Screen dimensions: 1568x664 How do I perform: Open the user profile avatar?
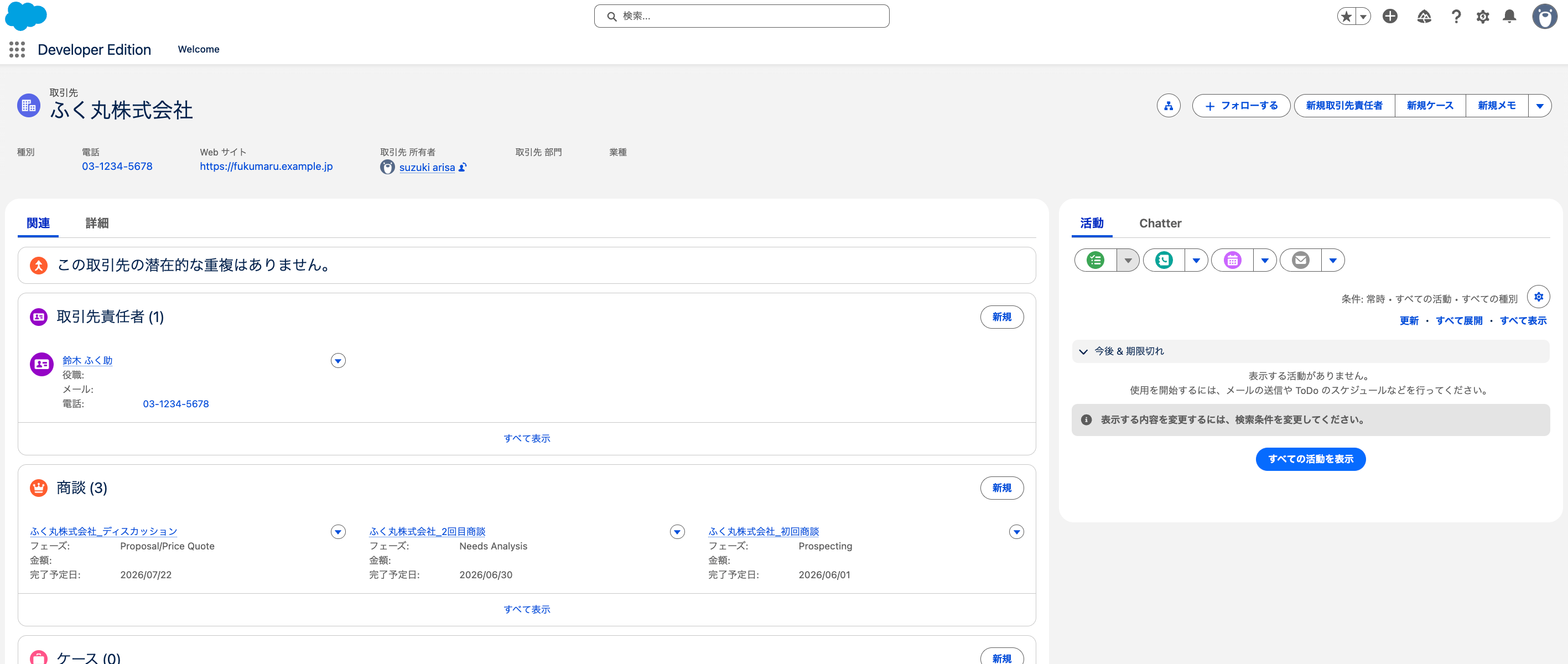coord(1544,17)
